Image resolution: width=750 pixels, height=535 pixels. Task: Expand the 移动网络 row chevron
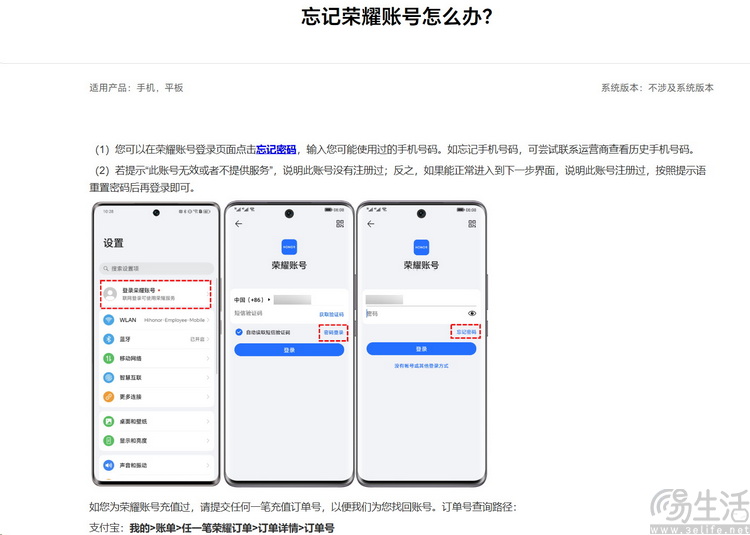tap(208, 358)
